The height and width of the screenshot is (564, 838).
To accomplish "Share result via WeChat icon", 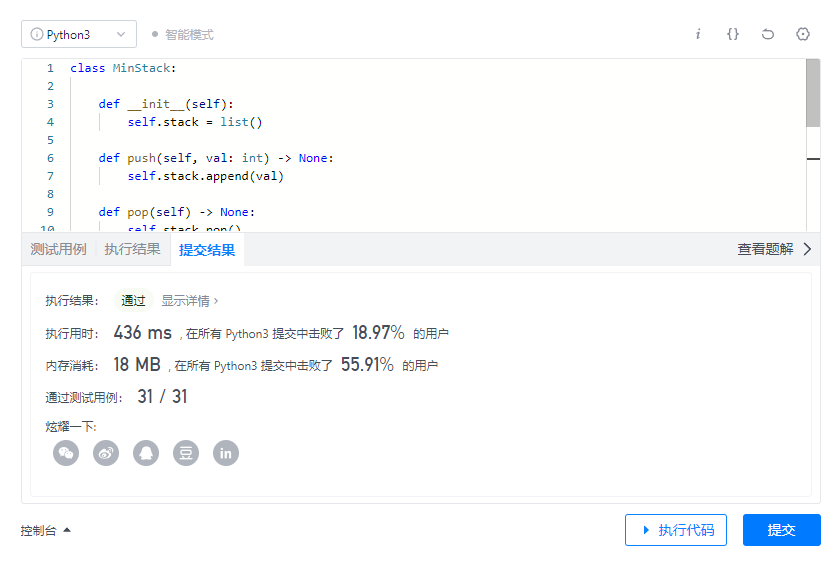I will [66, 453].
